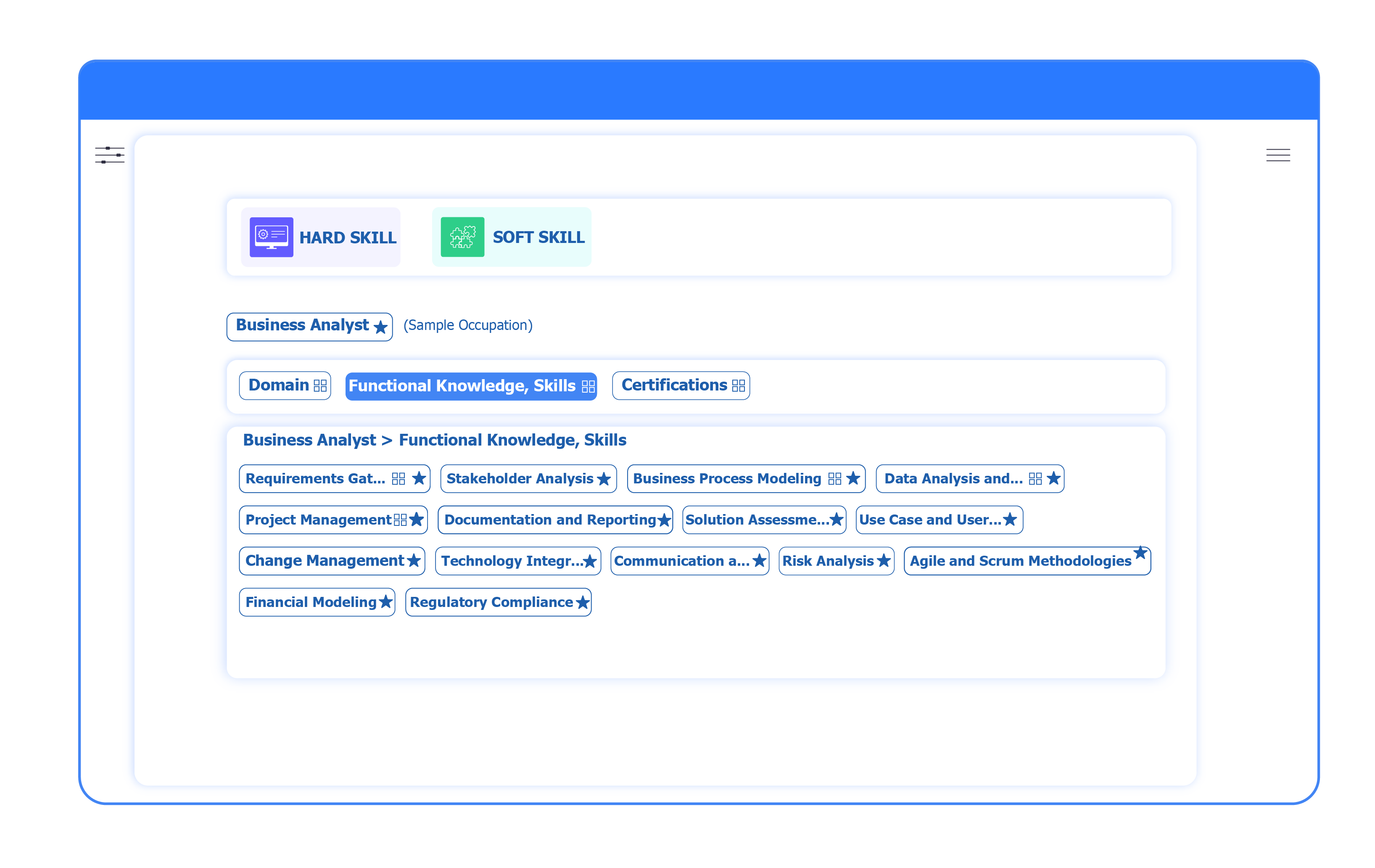The height and width of the screenshot is (868, 1375).
Task: Click star on Communication a...
Action: click(x=759, y=560)
